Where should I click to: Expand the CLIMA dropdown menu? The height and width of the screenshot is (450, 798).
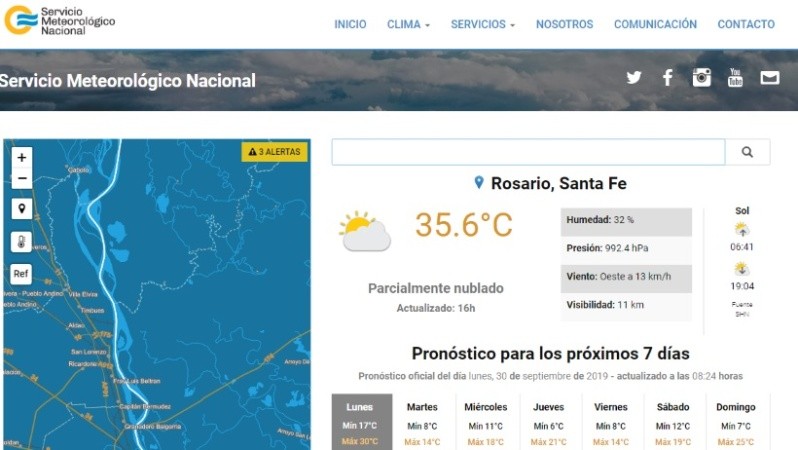coord(408,24)
